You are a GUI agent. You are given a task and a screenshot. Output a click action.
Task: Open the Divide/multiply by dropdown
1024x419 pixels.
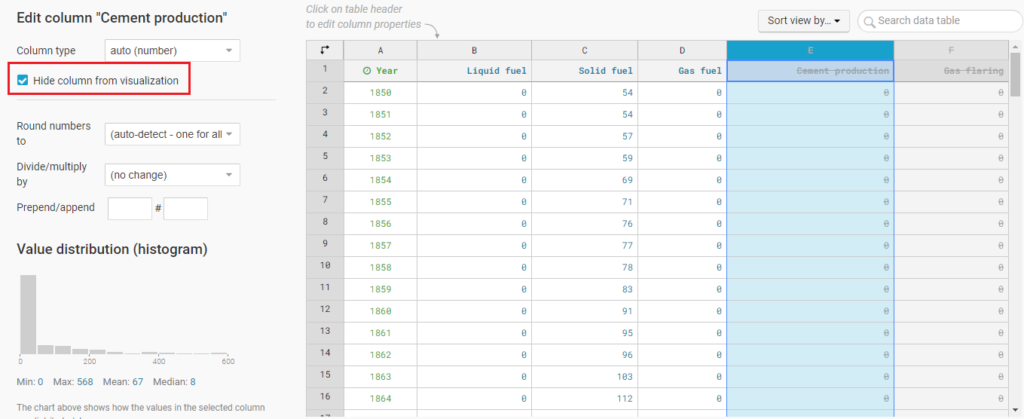click(x=172, y=175)
